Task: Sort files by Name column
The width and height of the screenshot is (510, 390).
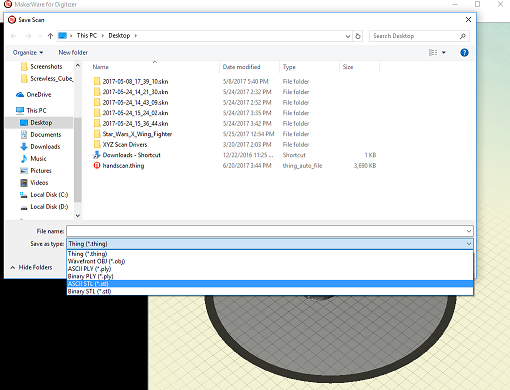Action: coord(100,67)
